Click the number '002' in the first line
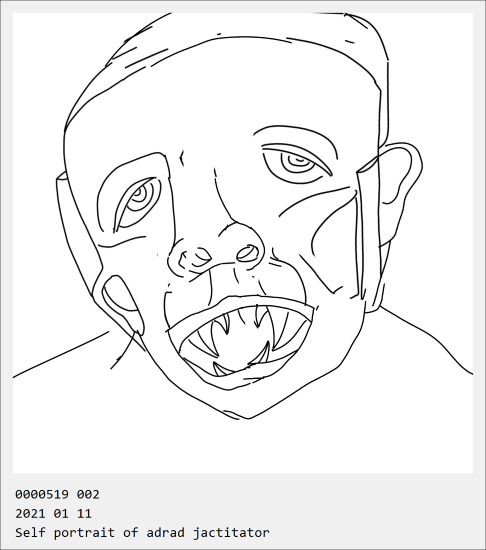This screenshot has width=486, height=550. [x=88, y=495]
